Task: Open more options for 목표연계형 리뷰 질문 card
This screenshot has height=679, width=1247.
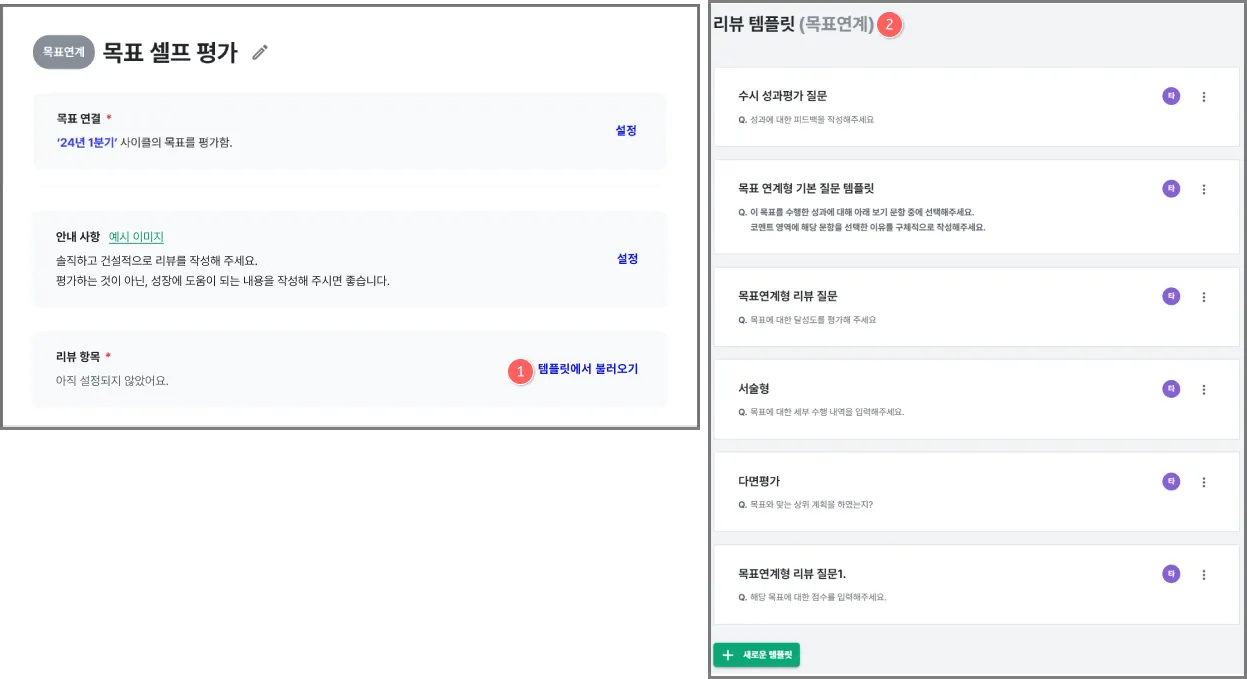Action: tap(1204, 297)
